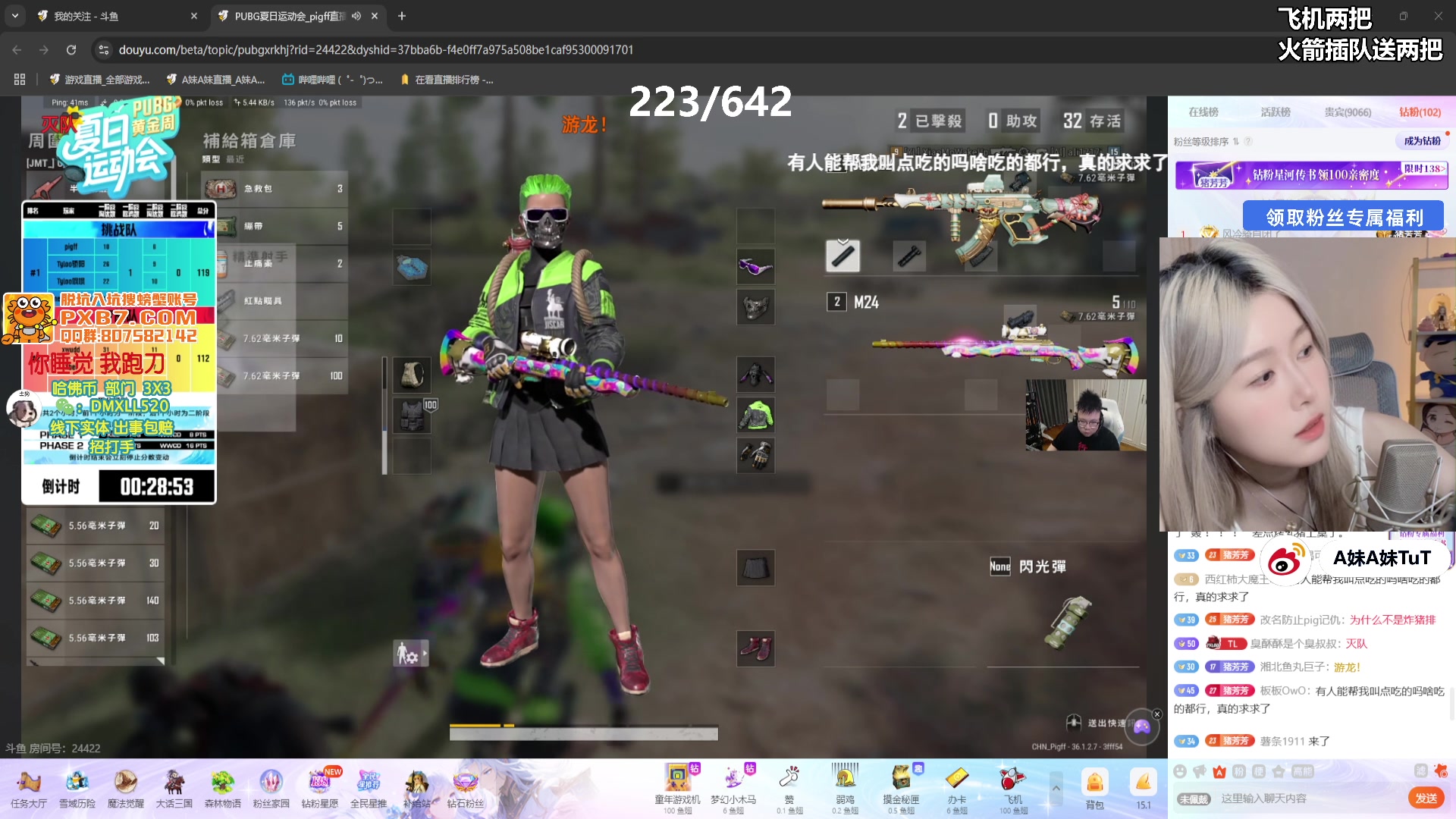Open the browser apps grid shortcut

20,80
